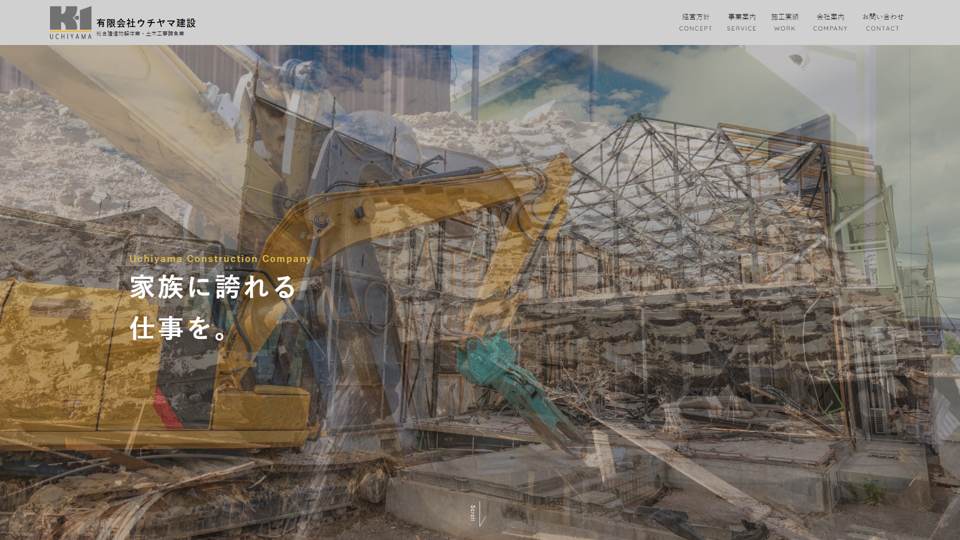Open the 会社案内 menu item

tap(830, 17)
